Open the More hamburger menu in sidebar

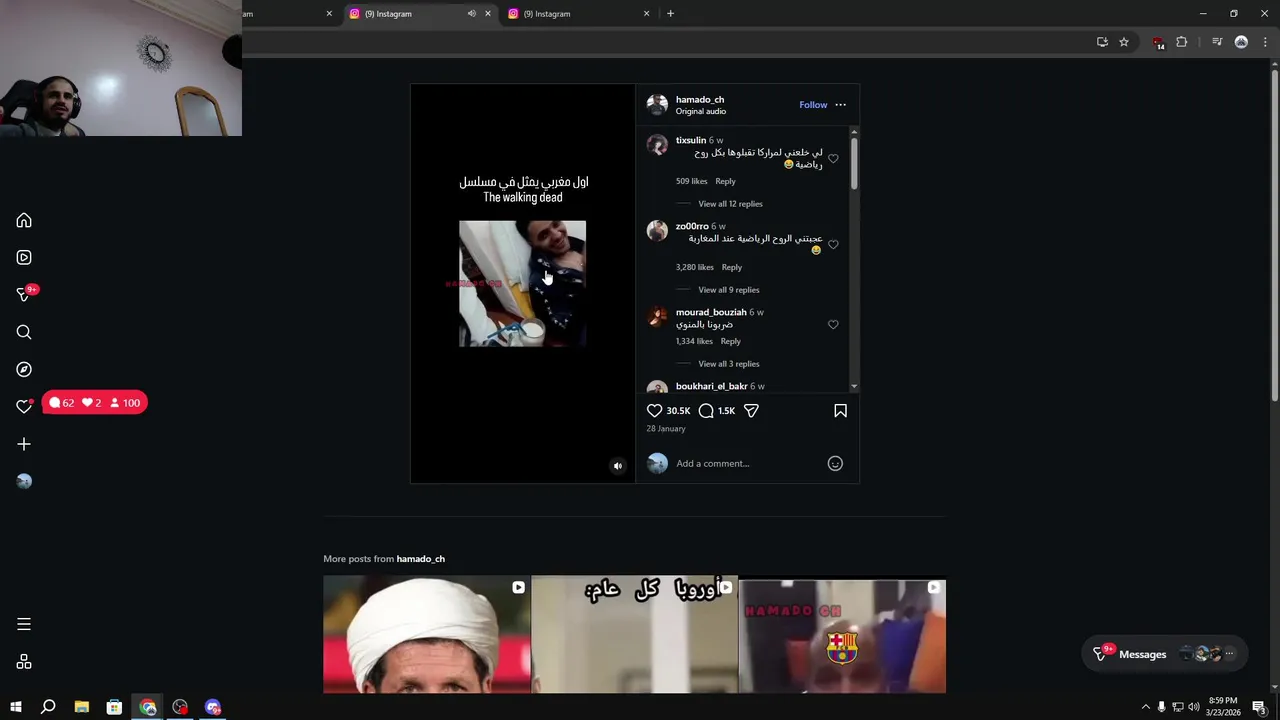tap(24, 624)
